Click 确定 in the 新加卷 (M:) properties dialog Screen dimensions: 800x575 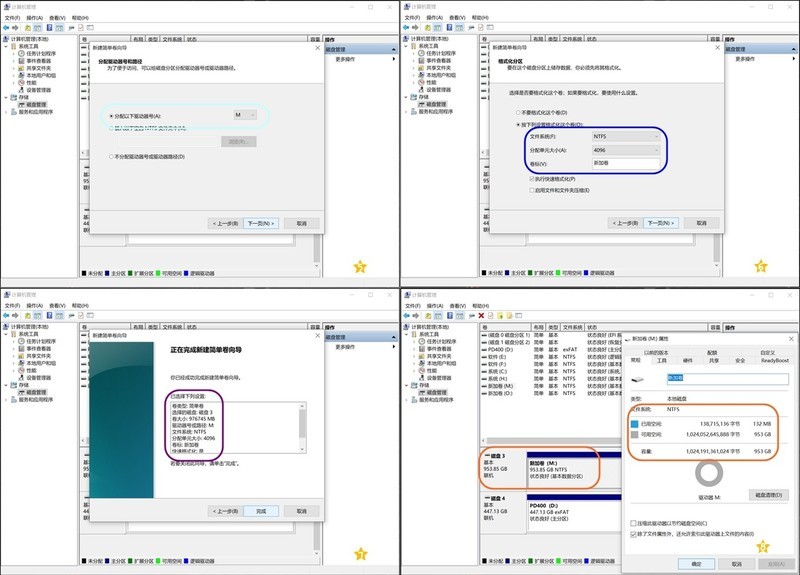pos(696,564)
